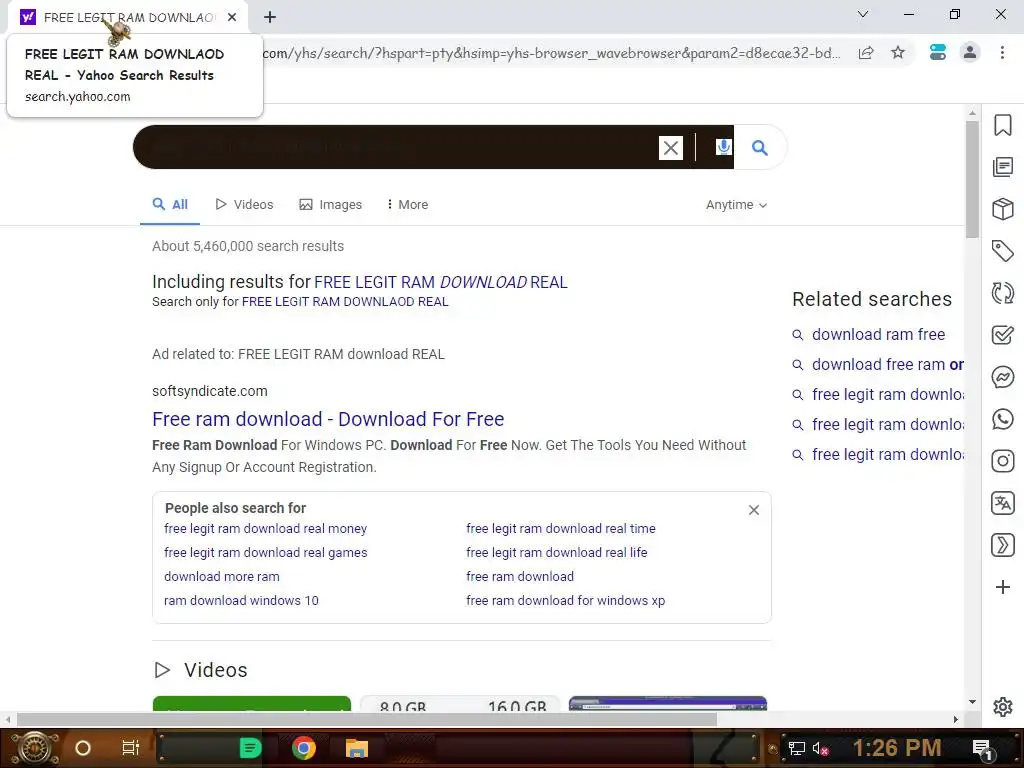
Task: Add a new sidebar item with plus
Action: [x=1002, y=587]
